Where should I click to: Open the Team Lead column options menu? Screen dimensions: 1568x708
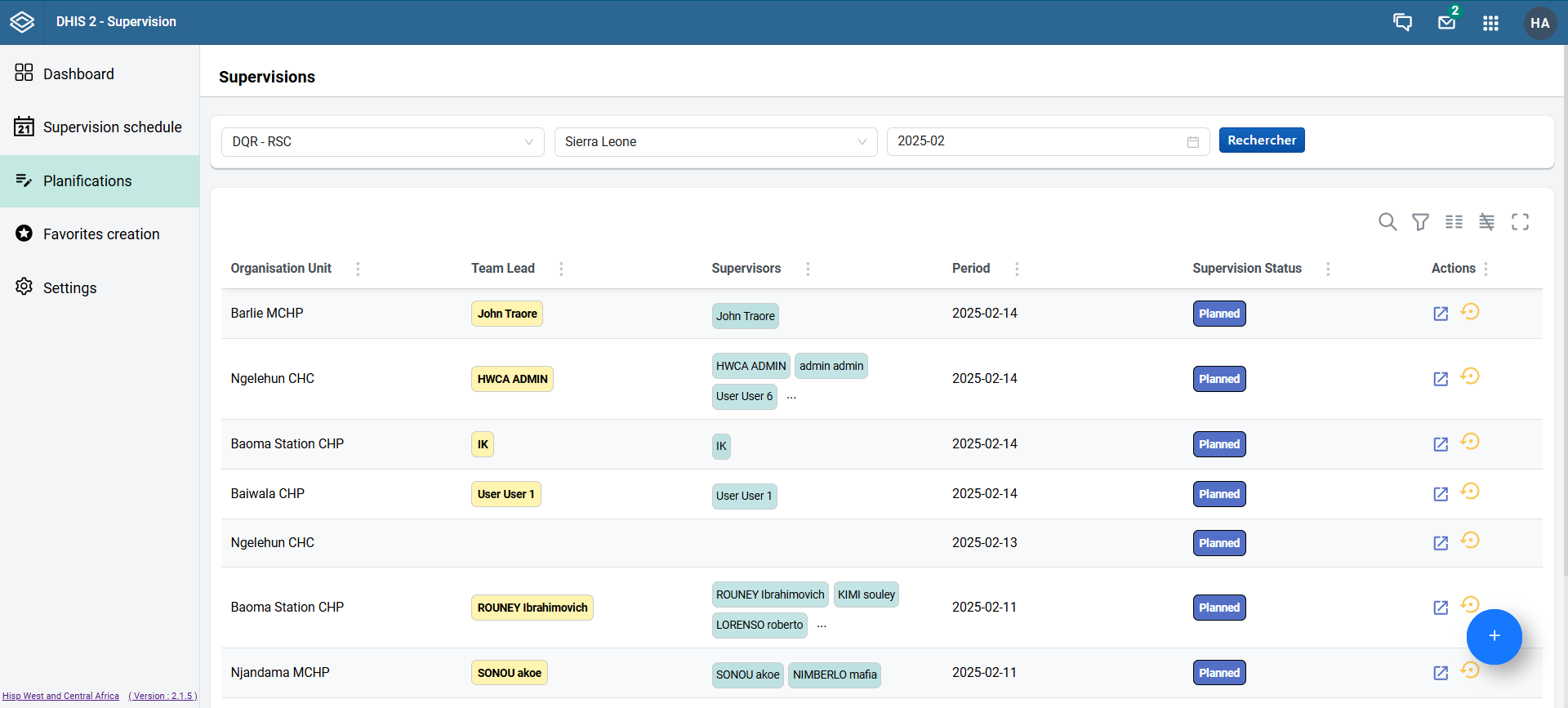561,269
